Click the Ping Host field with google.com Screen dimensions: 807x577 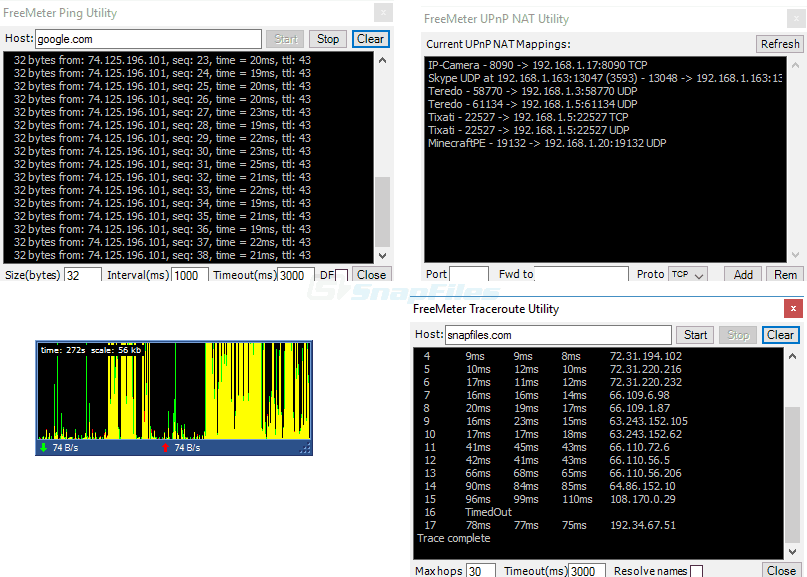(148, 39)
